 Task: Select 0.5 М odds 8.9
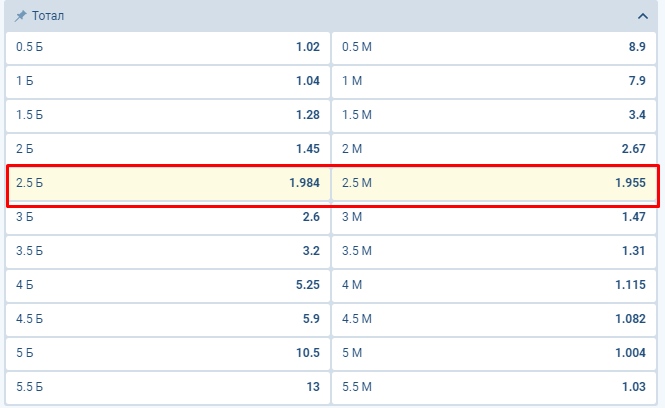click(x=494, y=46)
